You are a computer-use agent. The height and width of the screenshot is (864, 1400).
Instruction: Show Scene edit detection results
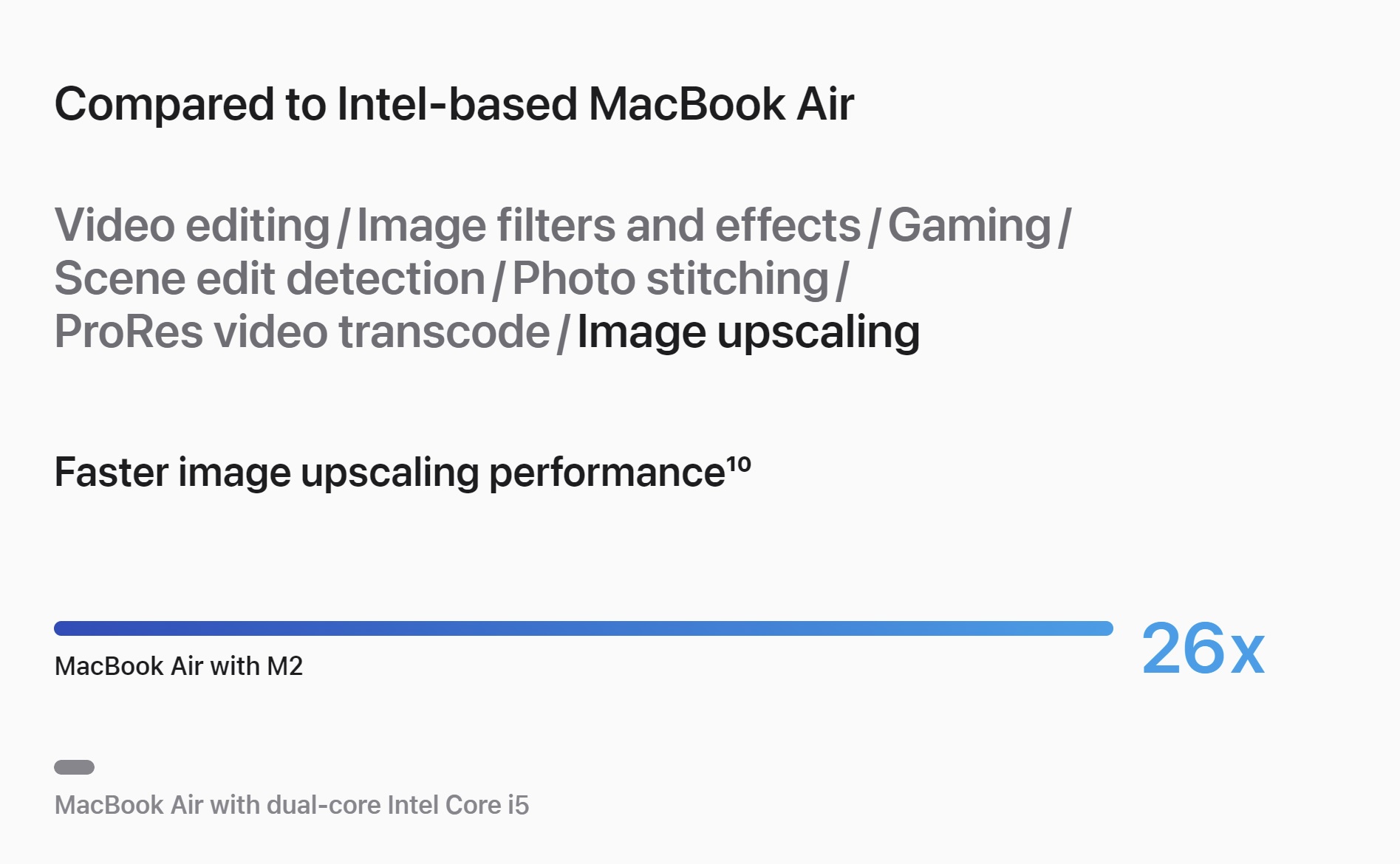click(x=270, y=279)
